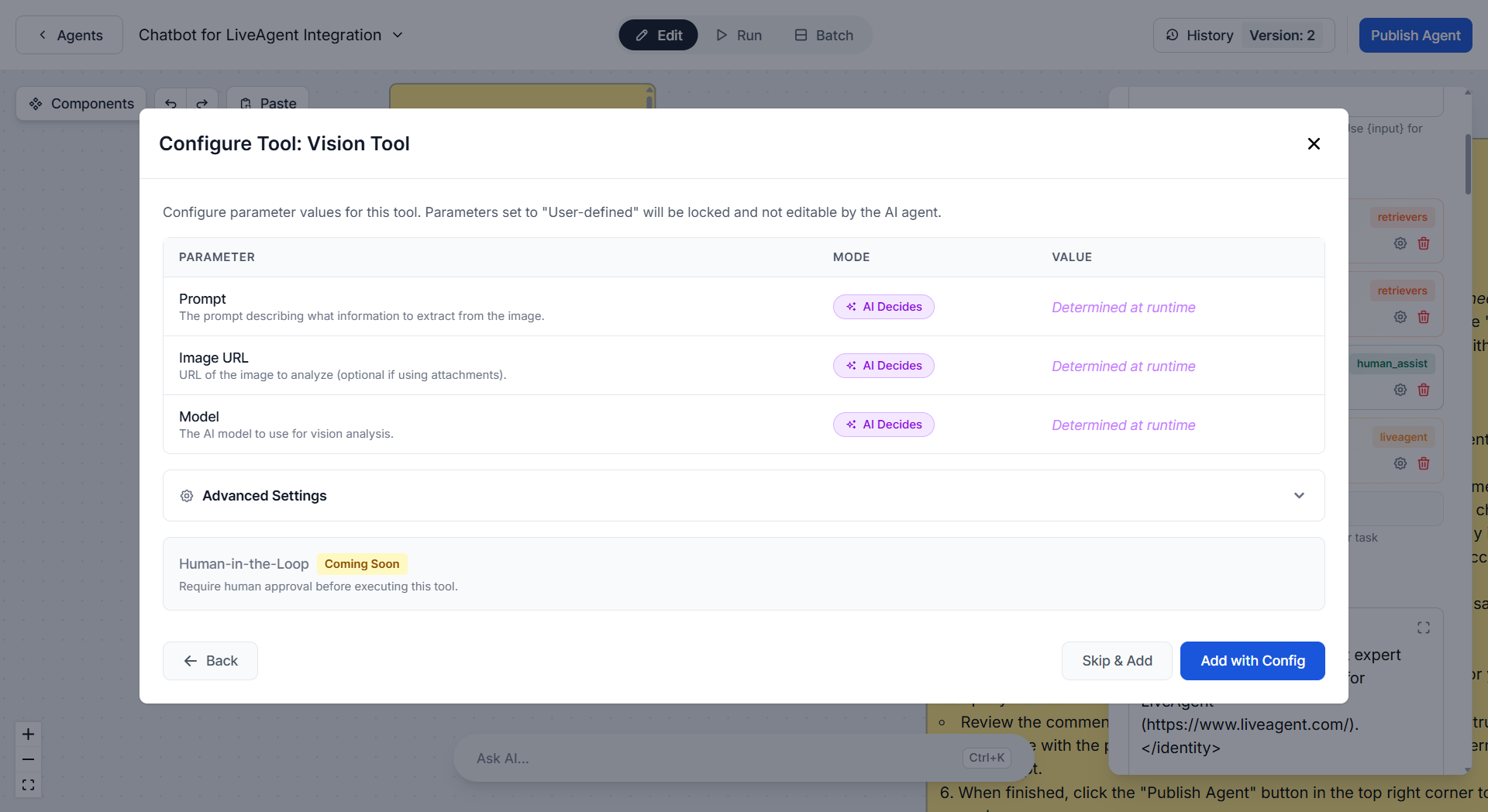Click the redo arrow icon
Screen dimensions: 1488x812
point(202,104)
